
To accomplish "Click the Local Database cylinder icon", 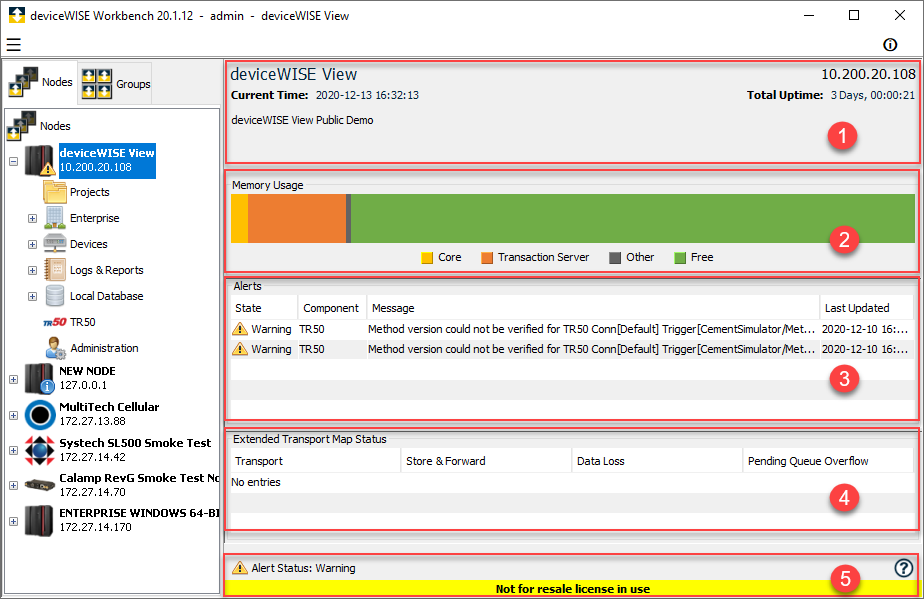I will point(55,296).
